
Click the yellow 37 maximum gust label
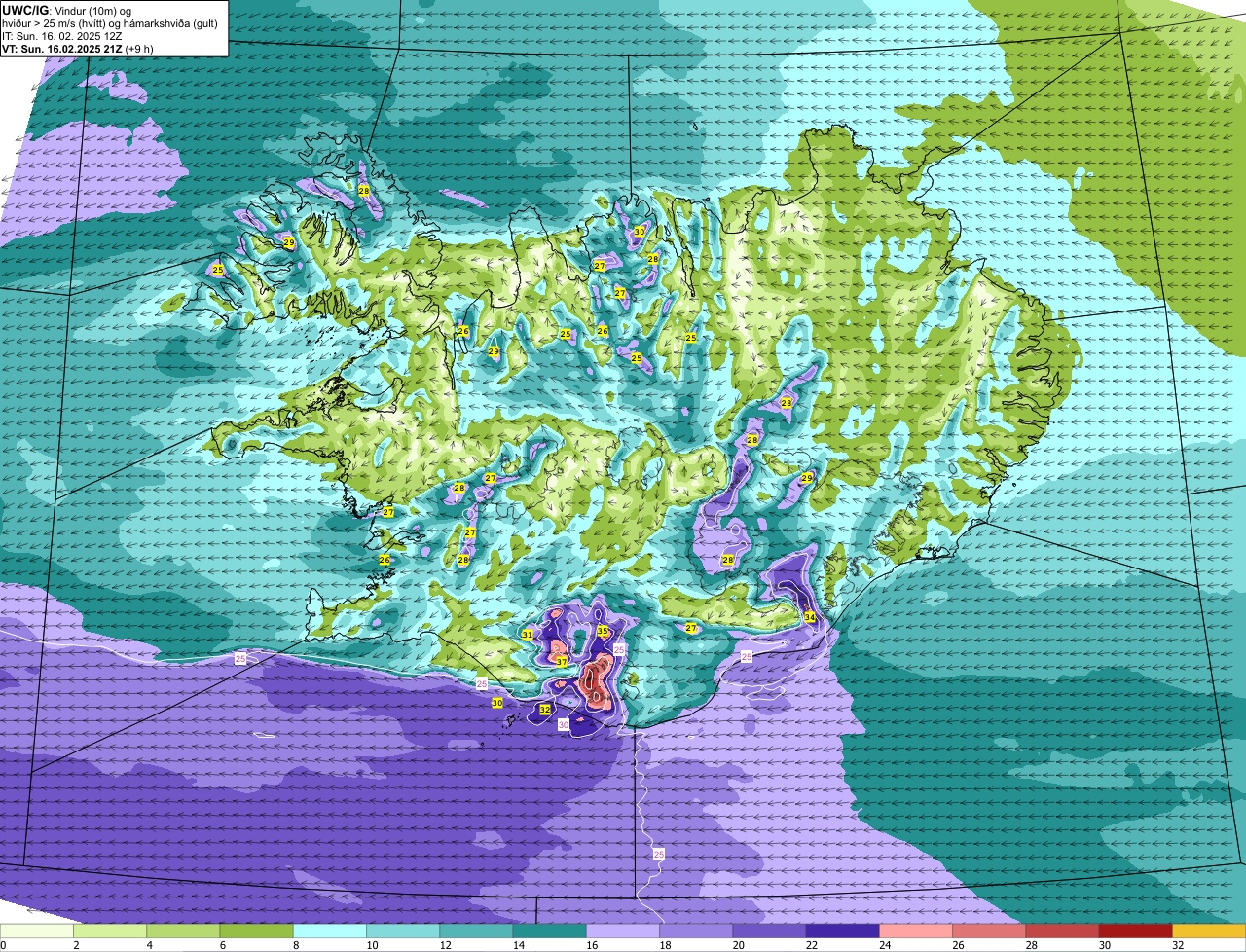(562, 662)
